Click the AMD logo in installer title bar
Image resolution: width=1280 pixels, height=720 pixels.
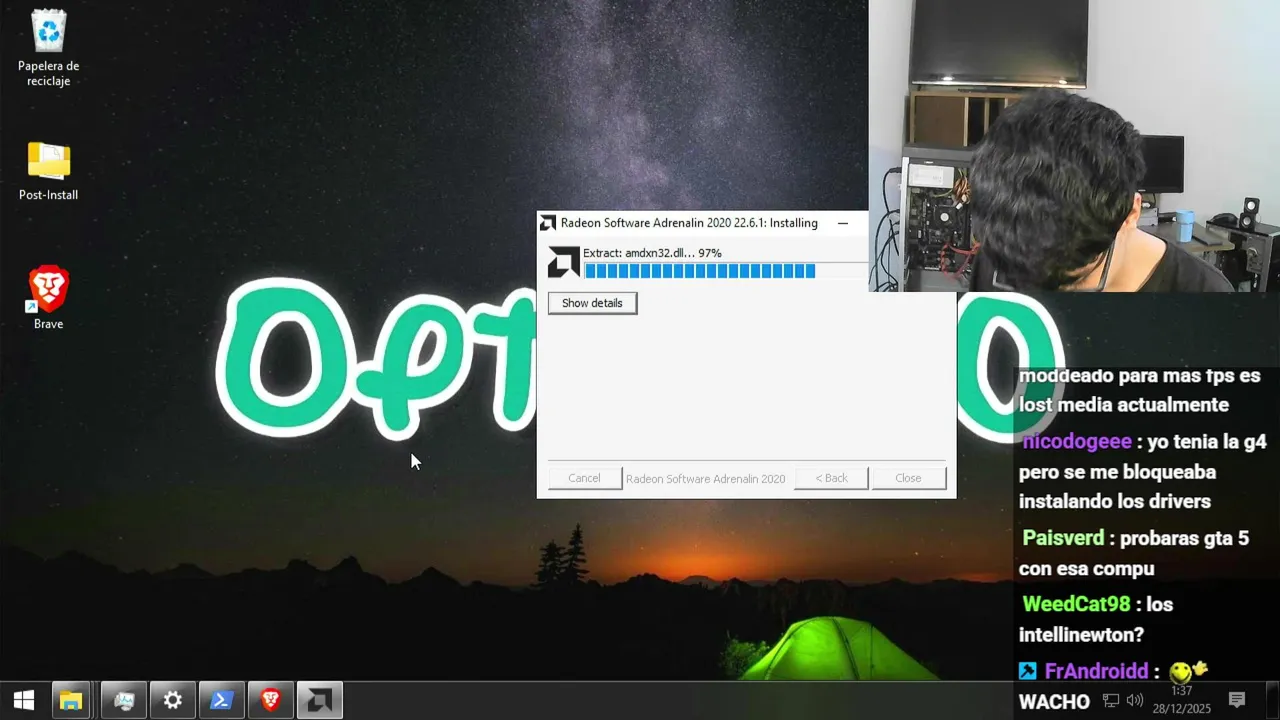point(548,223)
